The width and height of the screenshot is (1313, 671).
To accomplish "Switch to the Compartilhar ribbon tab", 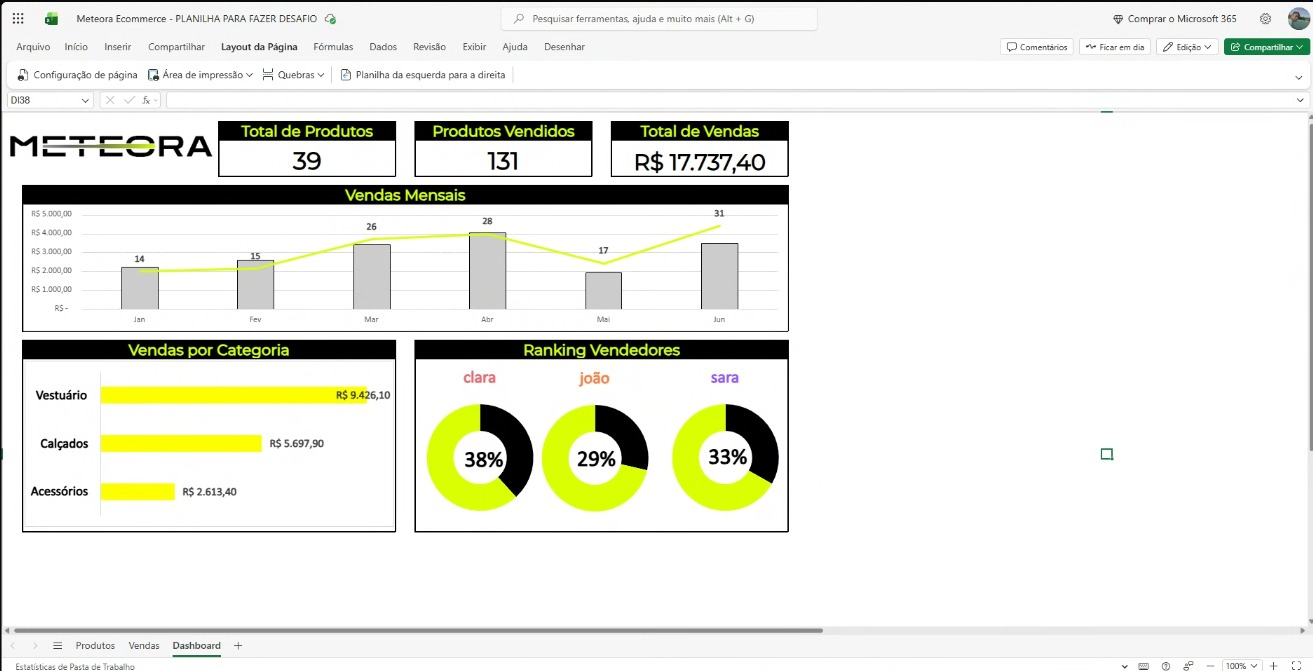I will tap(177, 47).
